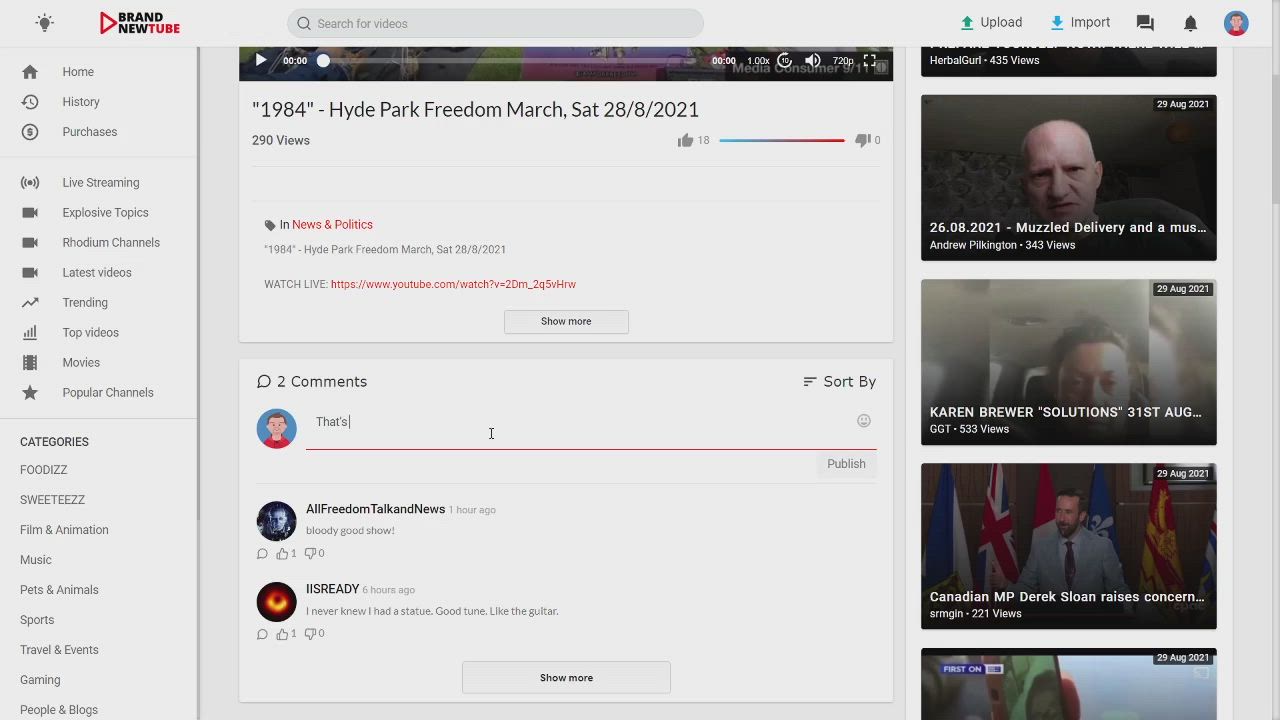Click the emoji picker in comment box
The width and height of the screenshot is (1280, 720).
pos(864,421)
